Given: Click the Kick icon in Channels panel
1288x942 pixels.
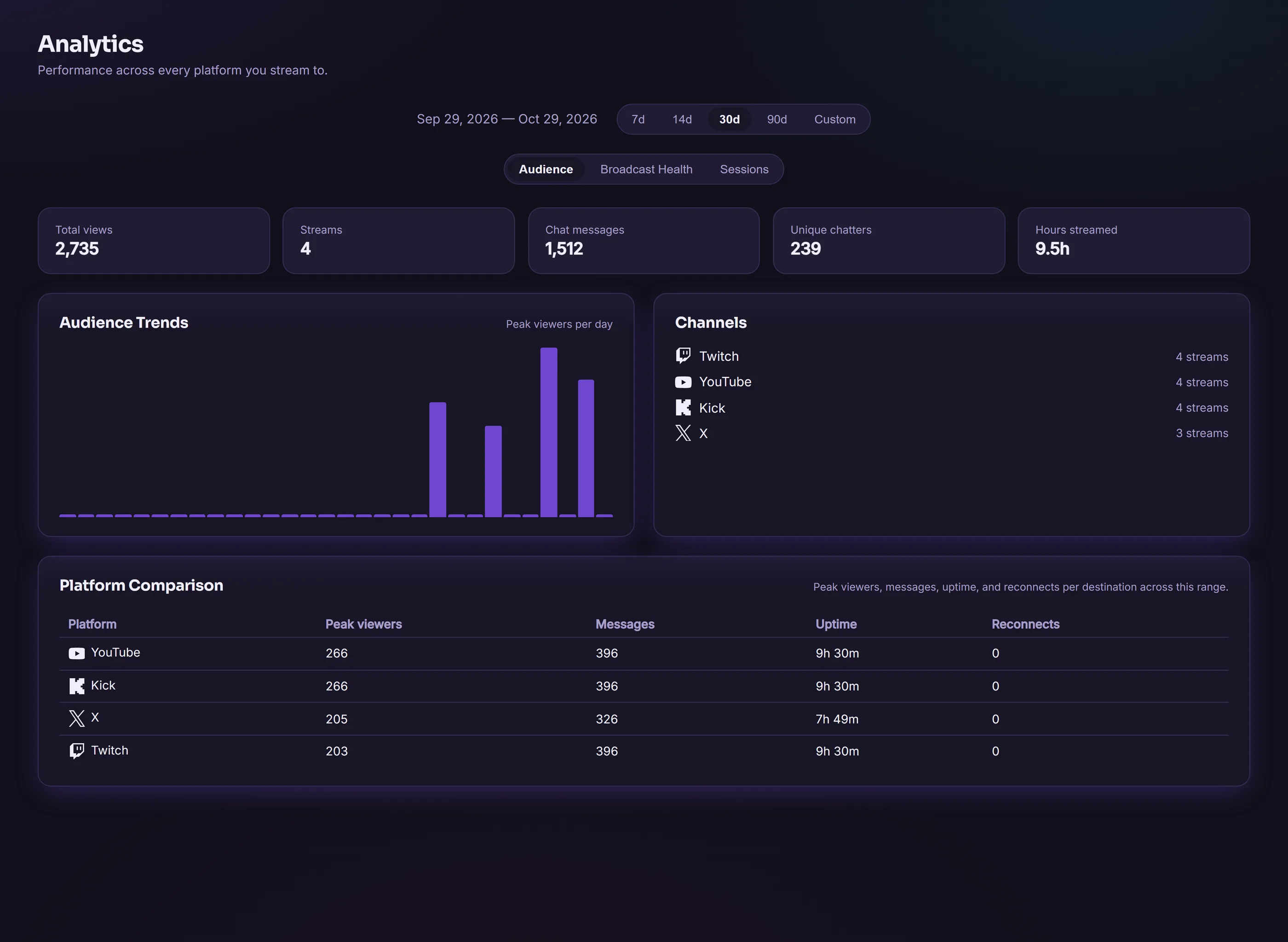Looking at the screenshot, I should [x=683, y=407].
